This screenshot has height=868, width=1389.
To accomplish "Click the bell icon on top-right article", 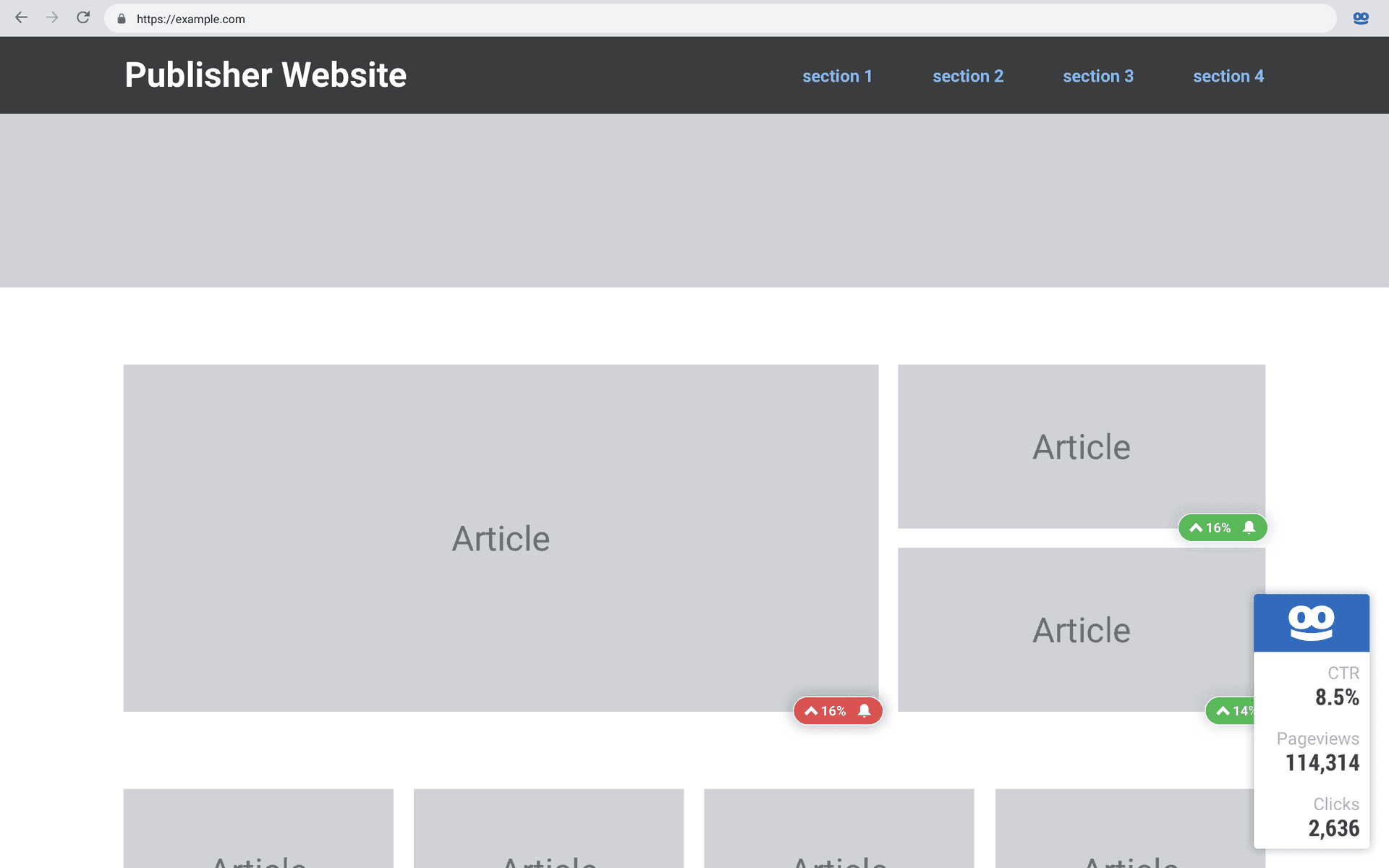I will (1249, 527).
